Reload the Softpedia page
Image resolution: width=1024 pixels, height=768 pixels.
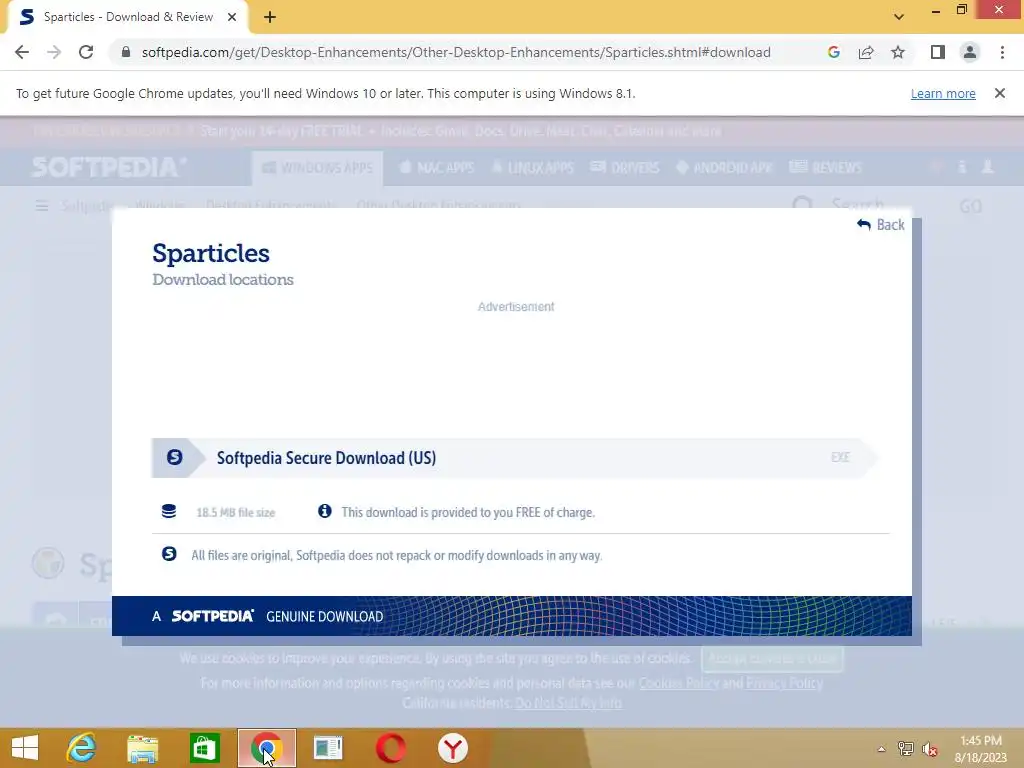click(86, 52)
